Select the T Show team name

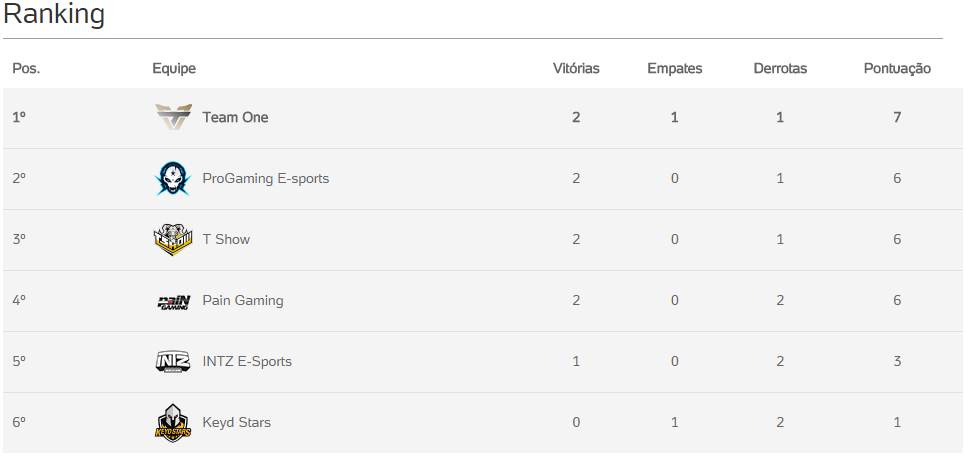pyautogui.click(x=226, y=240)
